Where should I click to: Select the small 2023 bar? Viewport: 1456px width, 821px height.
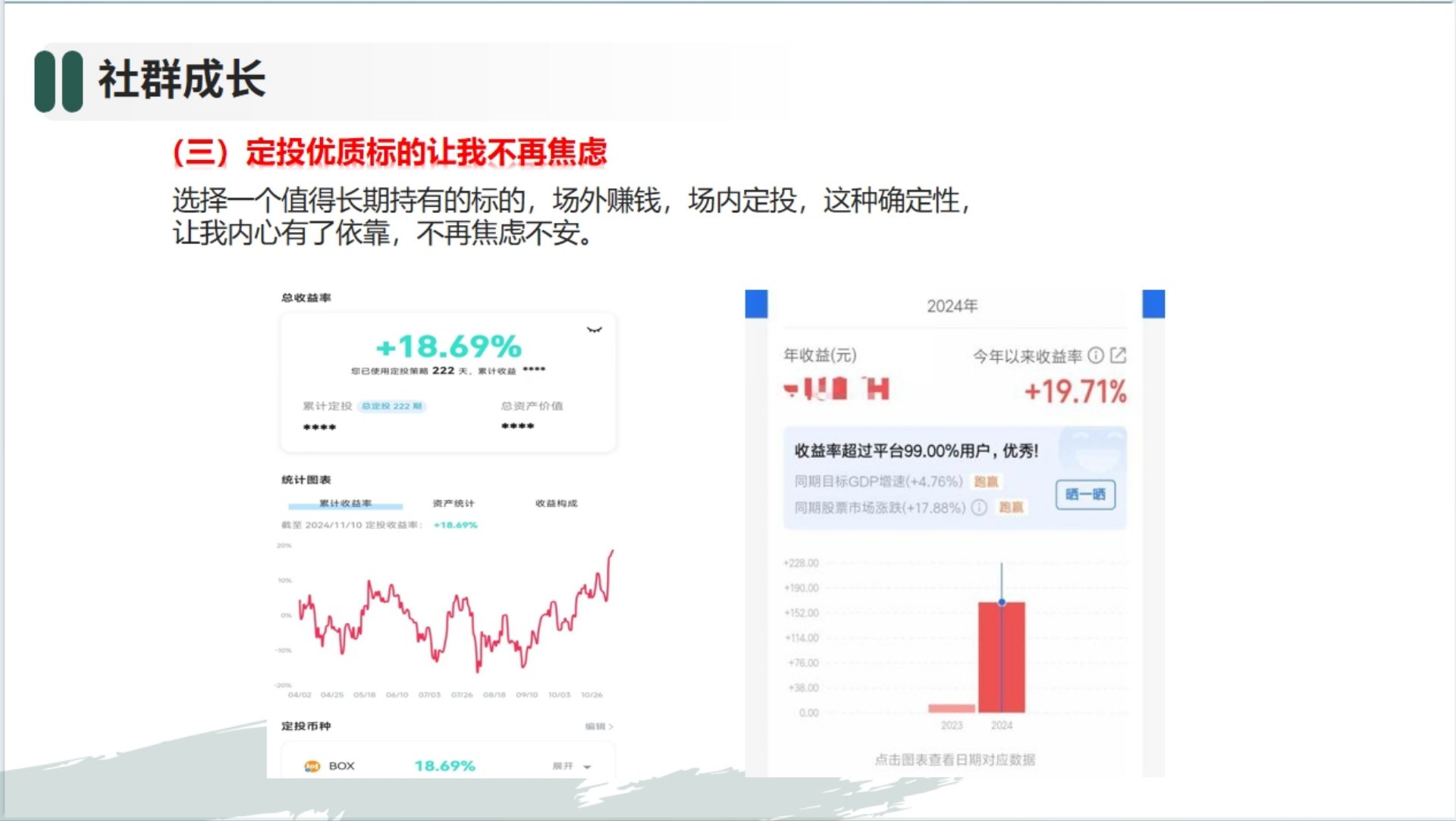(x=951, y=708)
